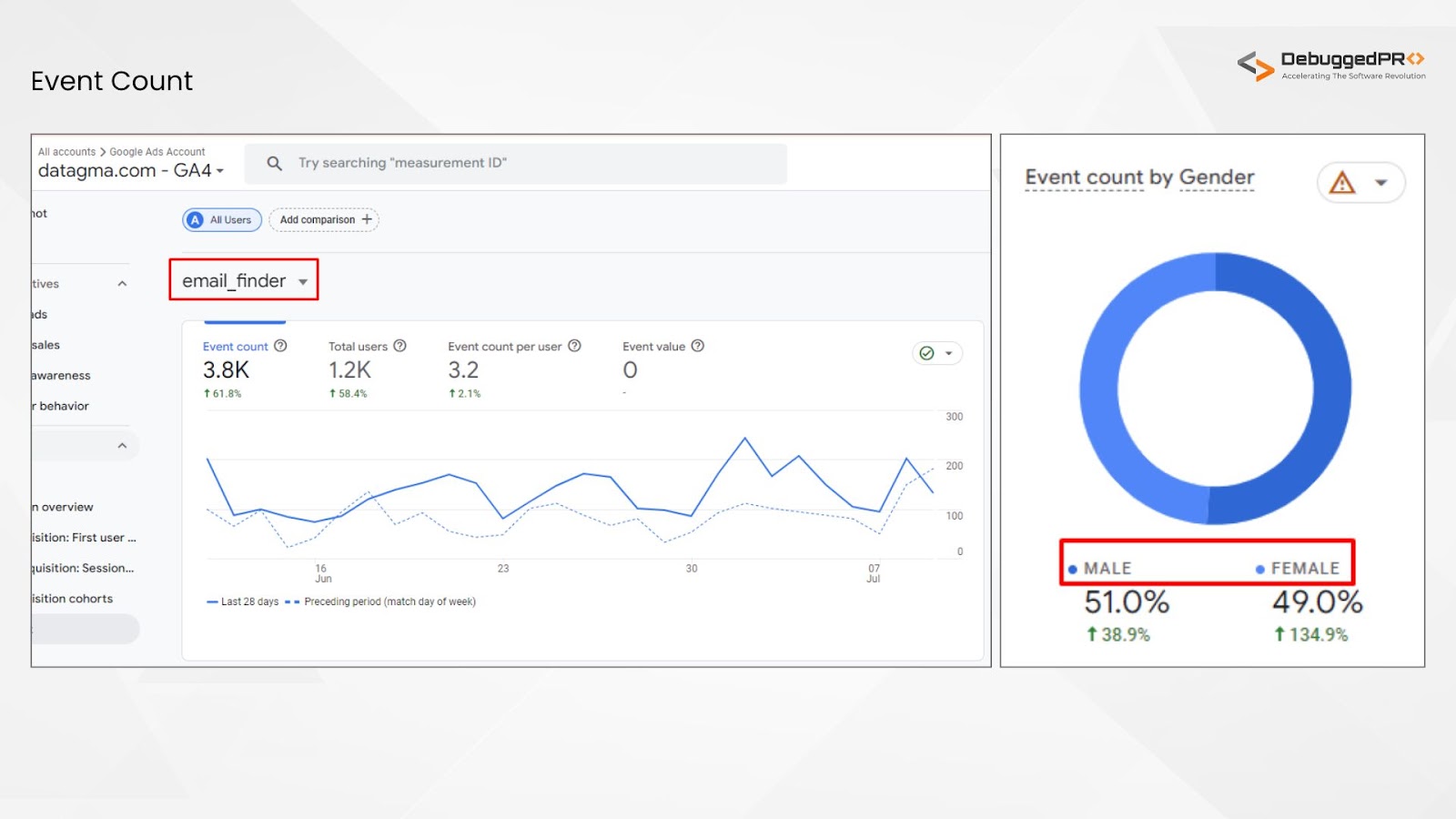Click the 49.0% female value
This screenshot has height=819, width=1456.
(x=1317, y=602)
